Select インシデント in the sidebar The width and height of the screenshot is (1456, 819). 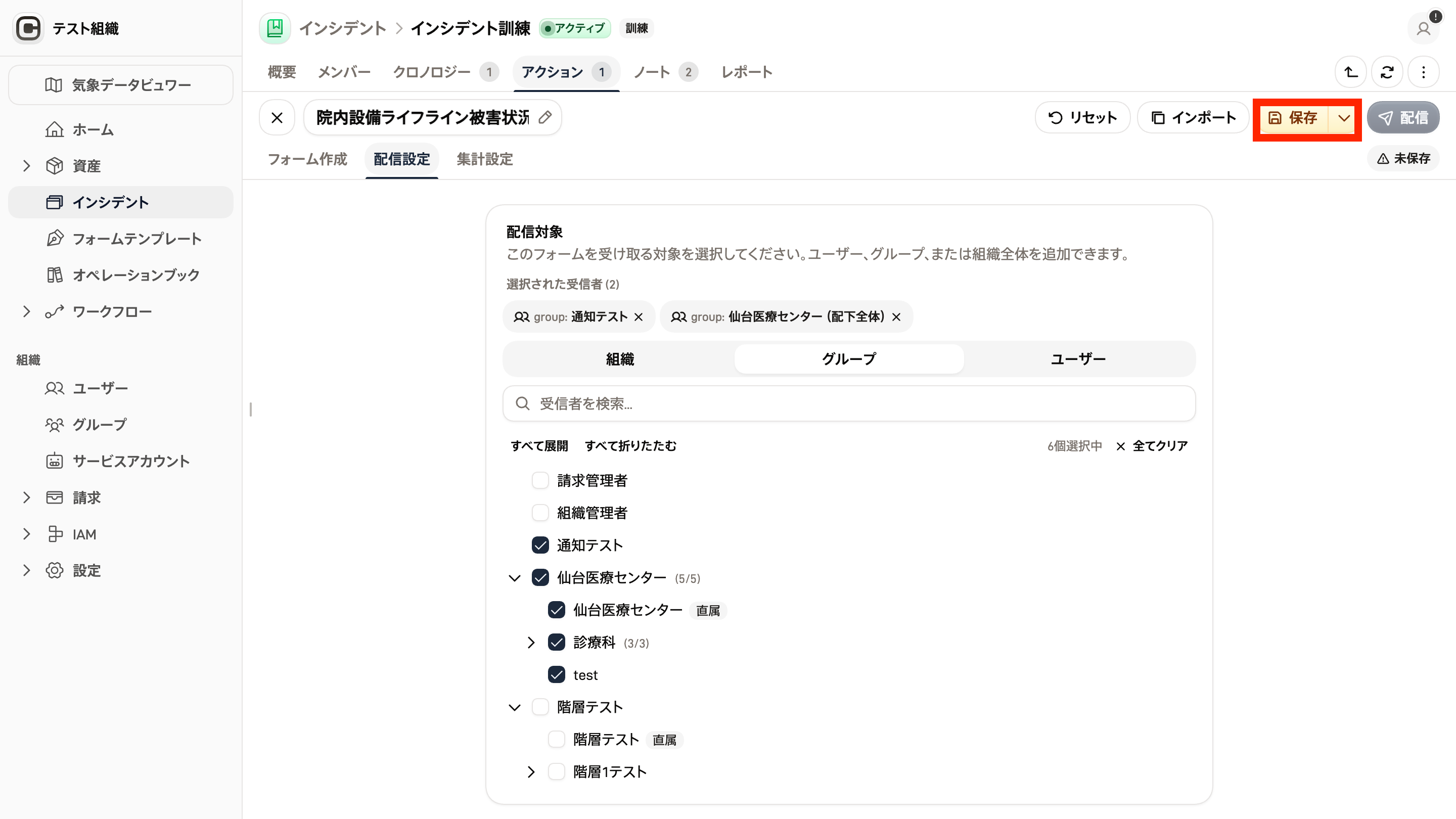pyautogui.click(x=120, y=202)
